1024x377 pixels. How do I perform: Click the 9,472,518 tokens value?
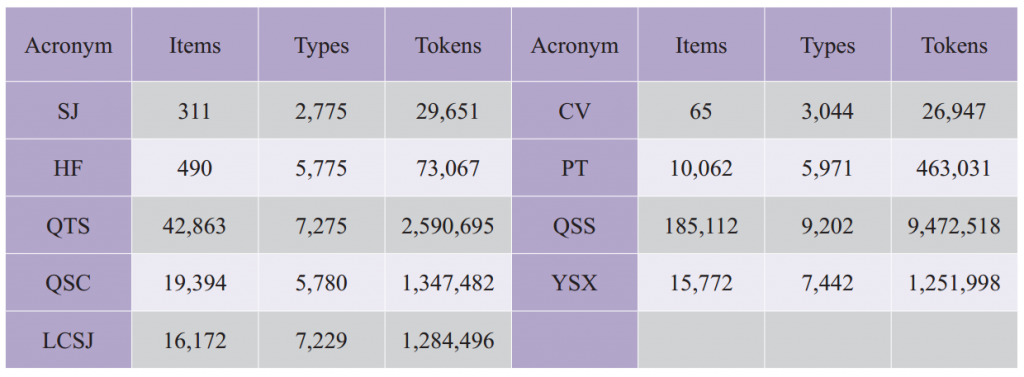pos(954,225)
